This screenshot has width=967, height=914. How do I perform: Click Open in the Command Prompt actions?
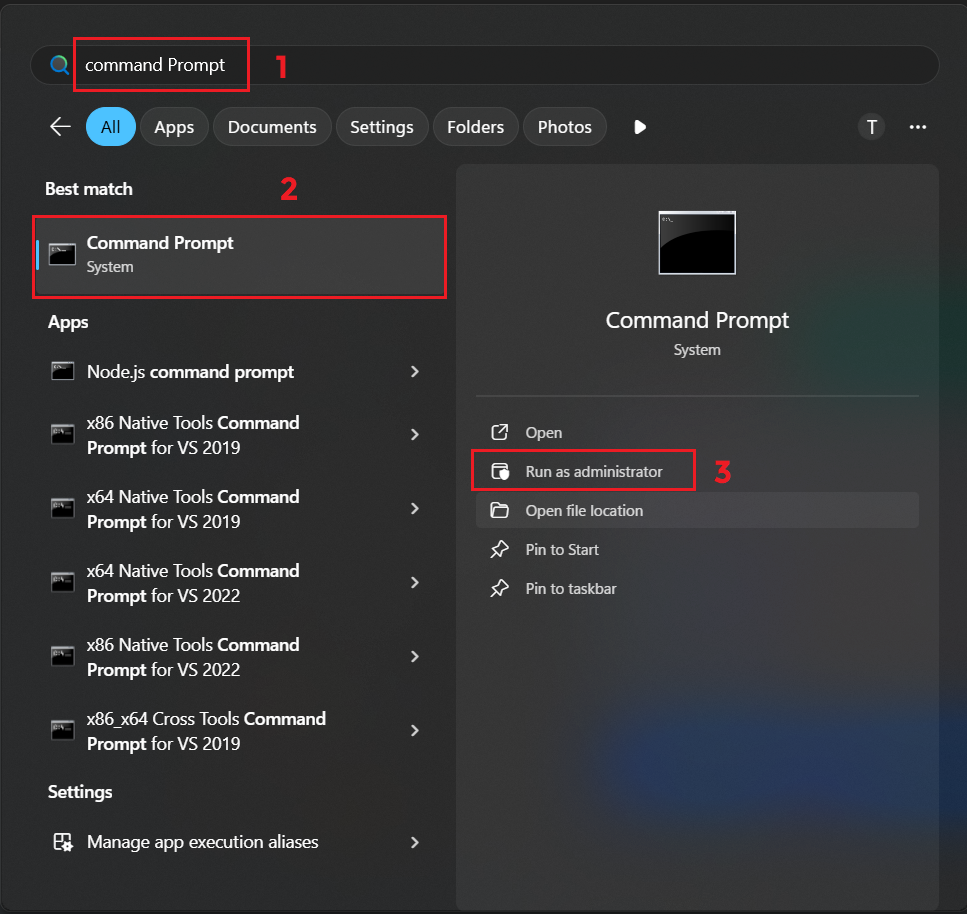(543, 433)
